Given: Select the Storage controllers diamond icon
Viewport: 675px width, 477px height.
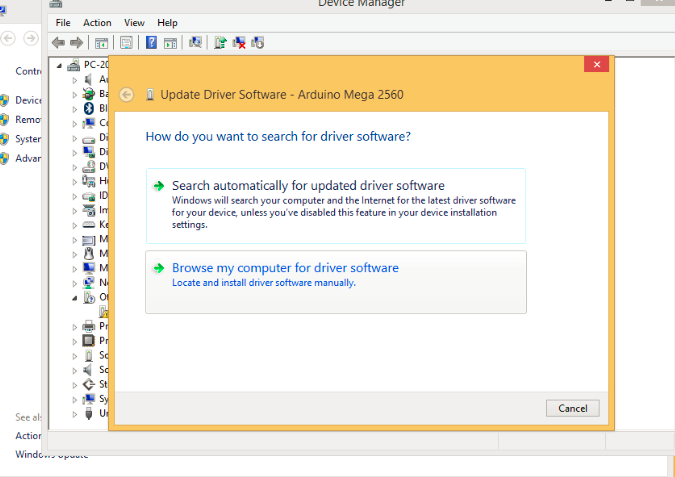Looking at the screenshot, I should click(89, 384).
